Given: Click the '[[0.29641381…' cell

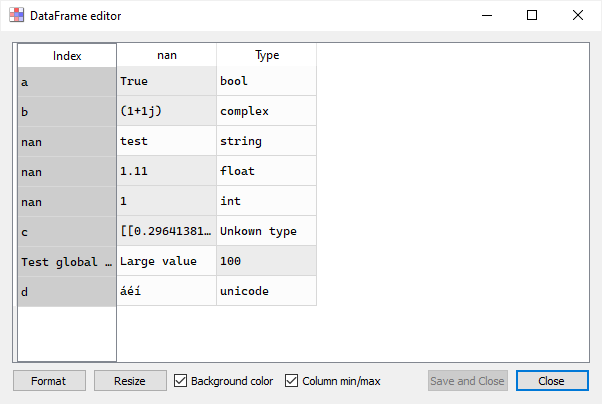Looking at the screenshot, I should coord(167,231).
